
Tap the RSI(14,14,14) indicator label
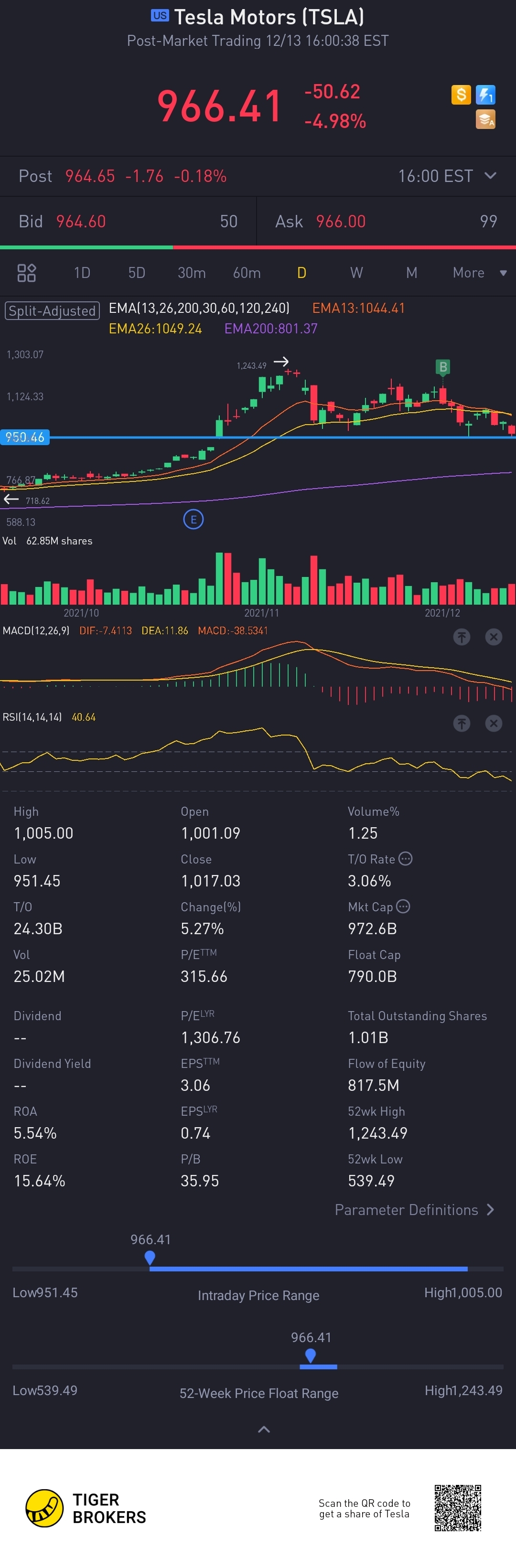(x=32, y=717)
